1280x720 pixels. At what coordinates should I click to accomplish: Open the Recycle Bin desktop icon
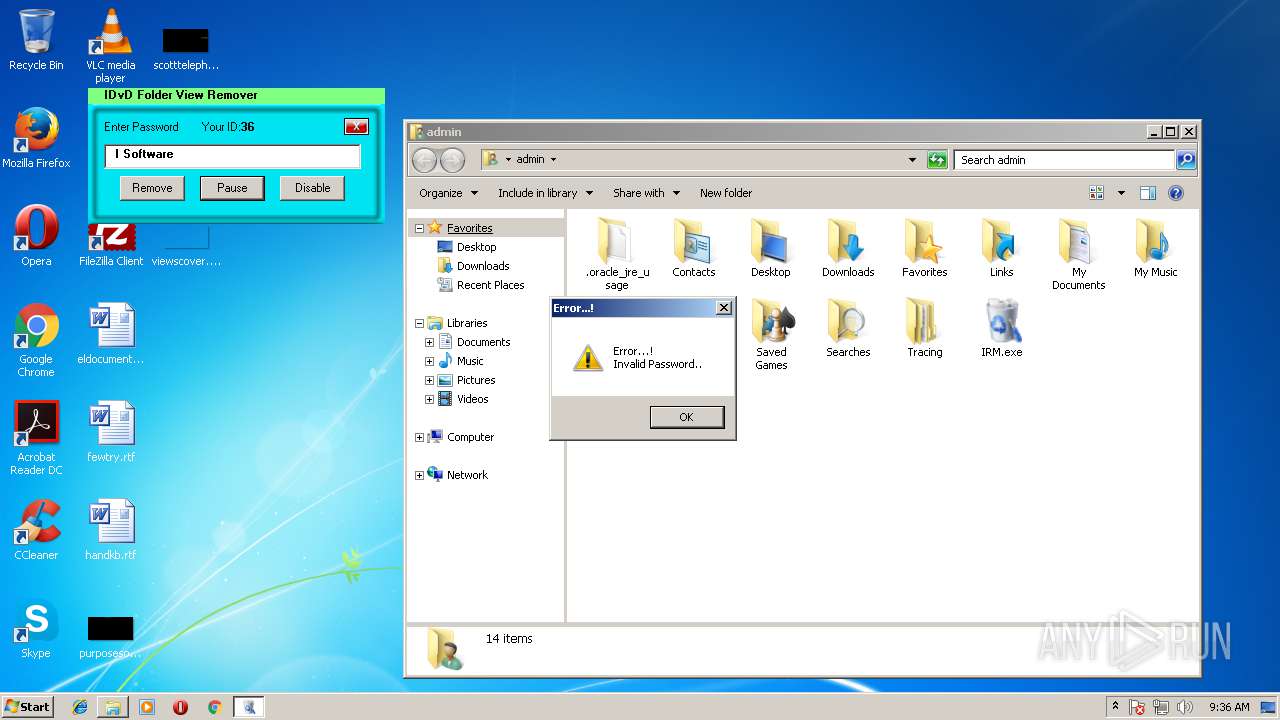pyautogui.click(x=36, y=40)
